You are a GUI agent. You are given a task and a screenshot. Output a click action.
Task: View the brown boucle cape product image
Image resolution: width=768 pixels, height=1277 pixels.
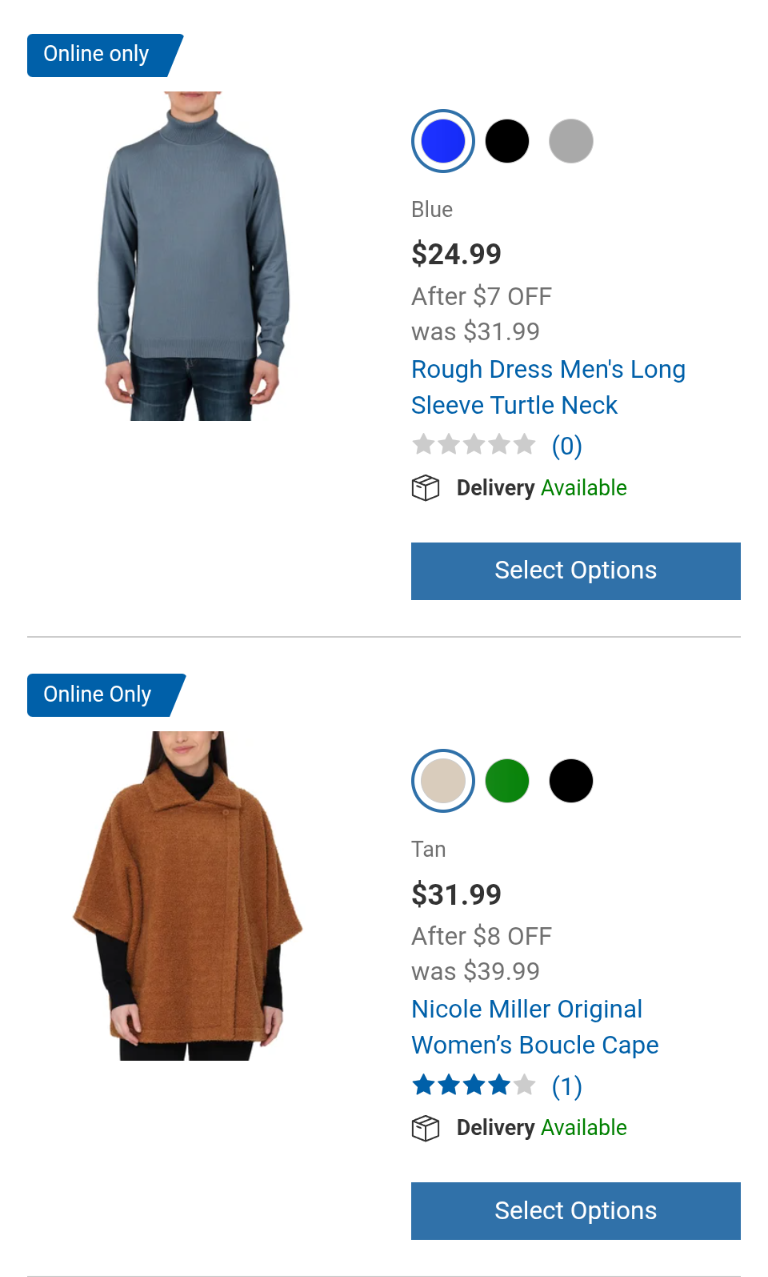tap(188, 896)
